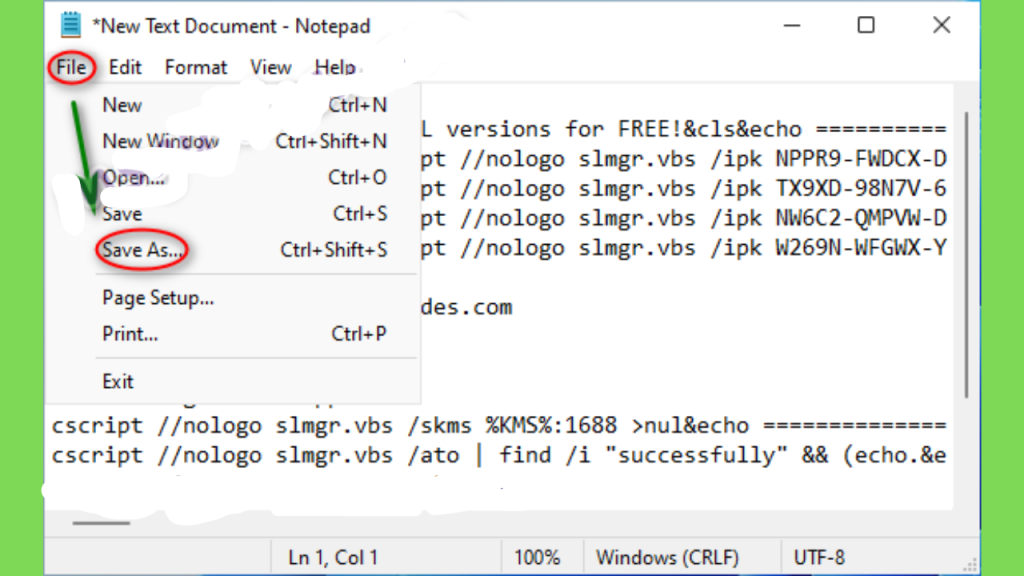Select Print... from the File menu
This screenshot has width=1024, height=576.
tap(244, 334)
